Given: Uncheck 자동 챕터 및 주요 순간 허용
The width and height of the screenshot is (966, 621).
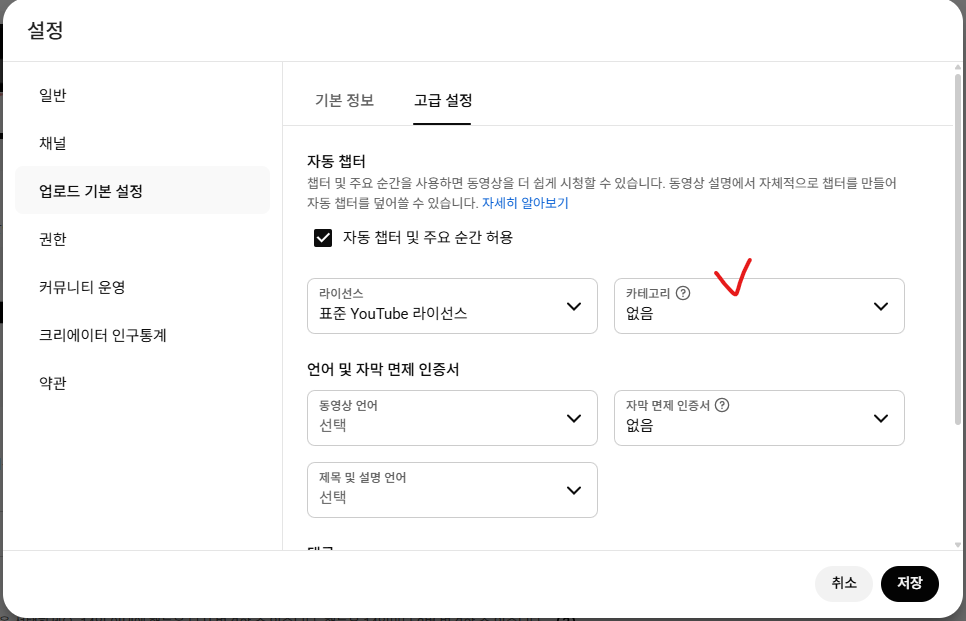Looking at the screenshot, I should point(322,239).
